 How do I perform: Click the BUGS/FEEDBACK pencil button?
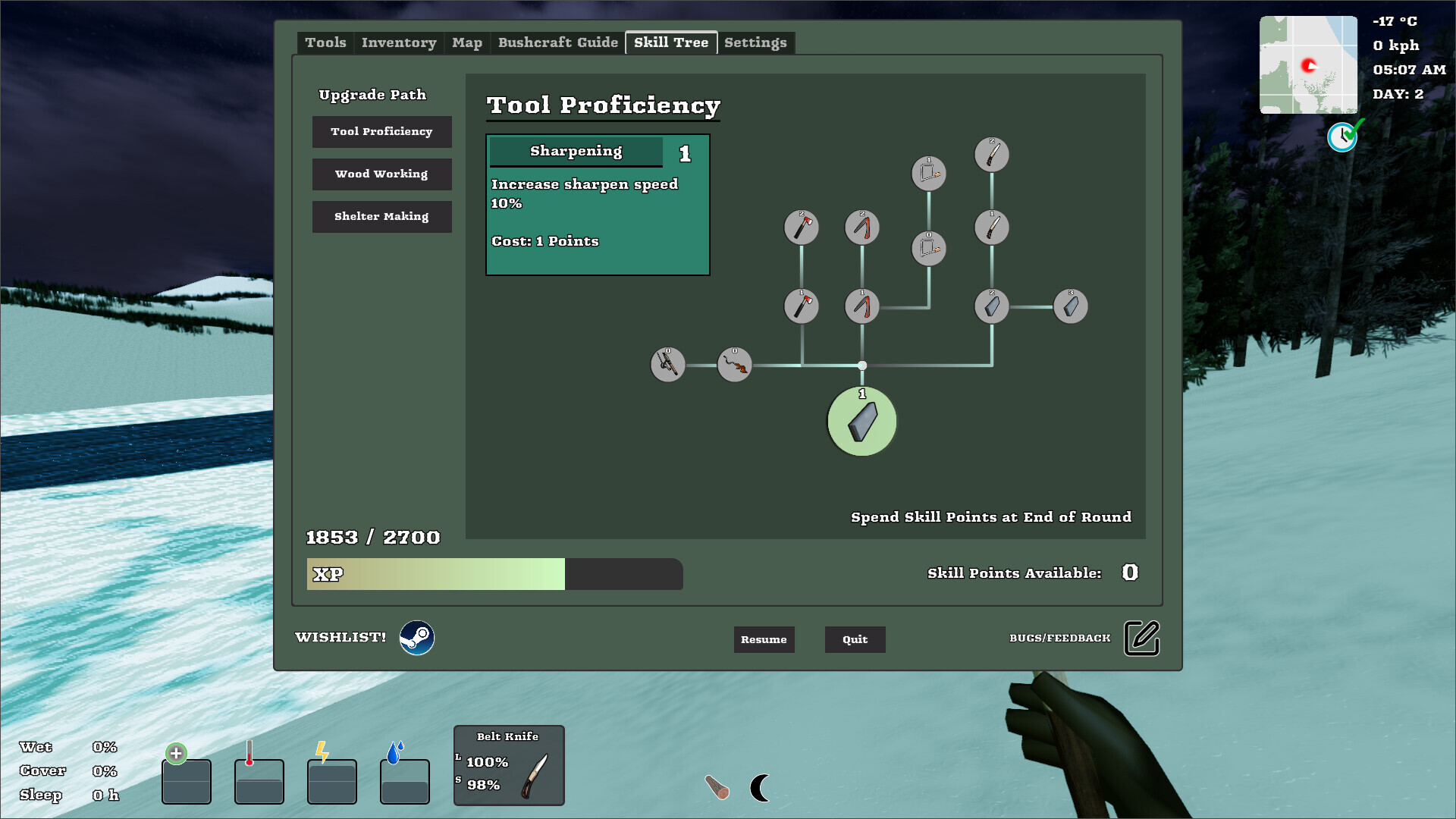pos(1141,638)
